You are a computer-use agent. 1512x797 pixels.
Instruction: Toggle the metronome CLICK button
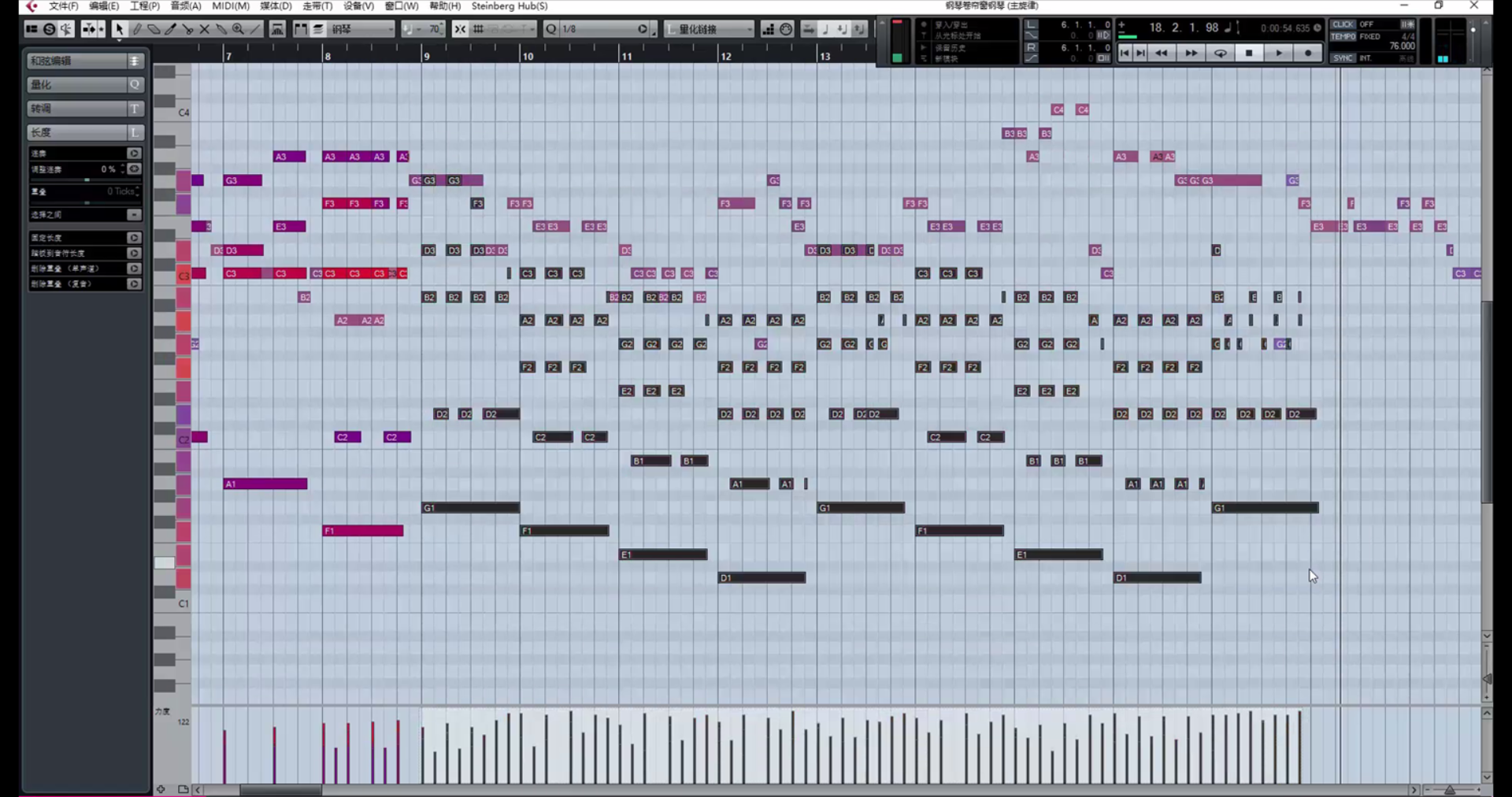(x=1343, y=24)
